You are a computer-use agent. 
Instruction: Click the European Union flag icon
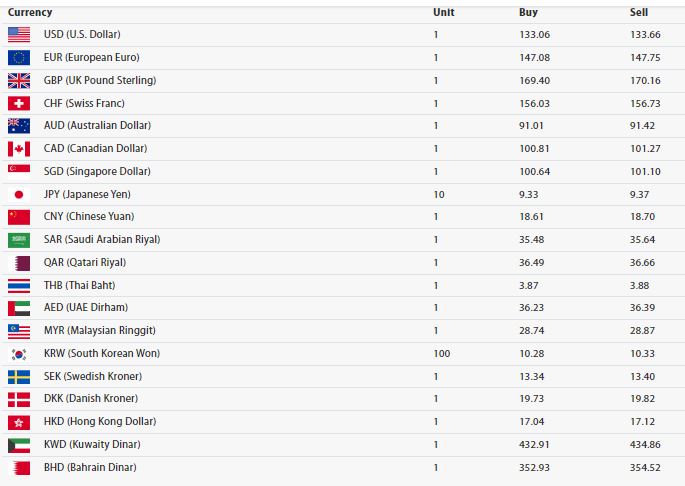[19, 58]
